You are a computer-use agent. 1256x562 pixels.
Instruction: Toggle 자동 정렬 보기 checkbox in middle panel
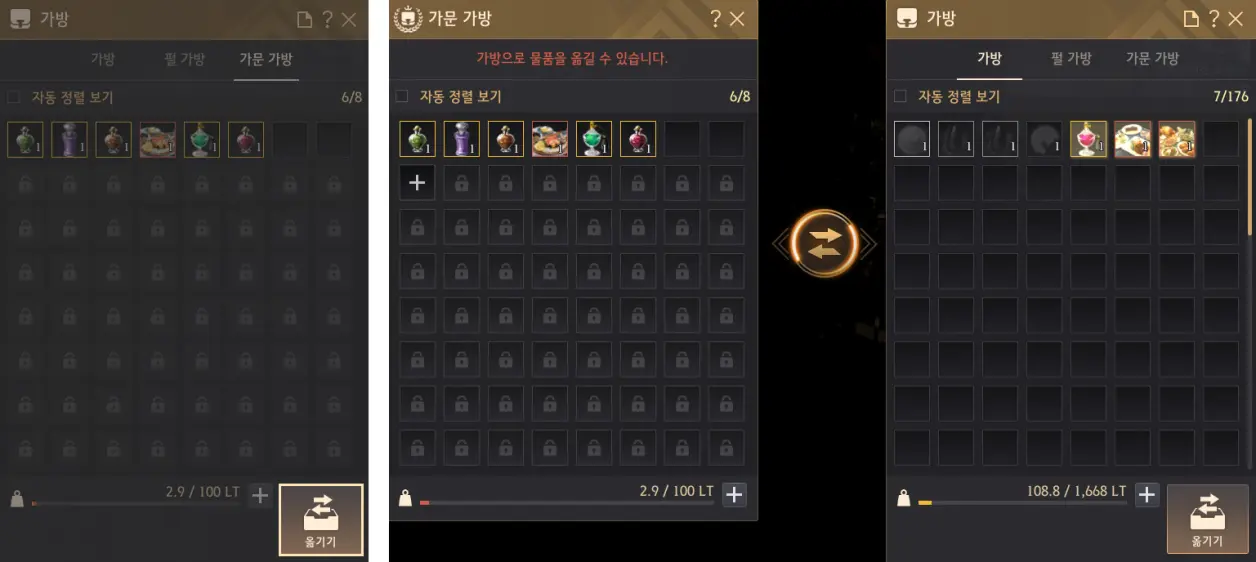tap(402, 97)
